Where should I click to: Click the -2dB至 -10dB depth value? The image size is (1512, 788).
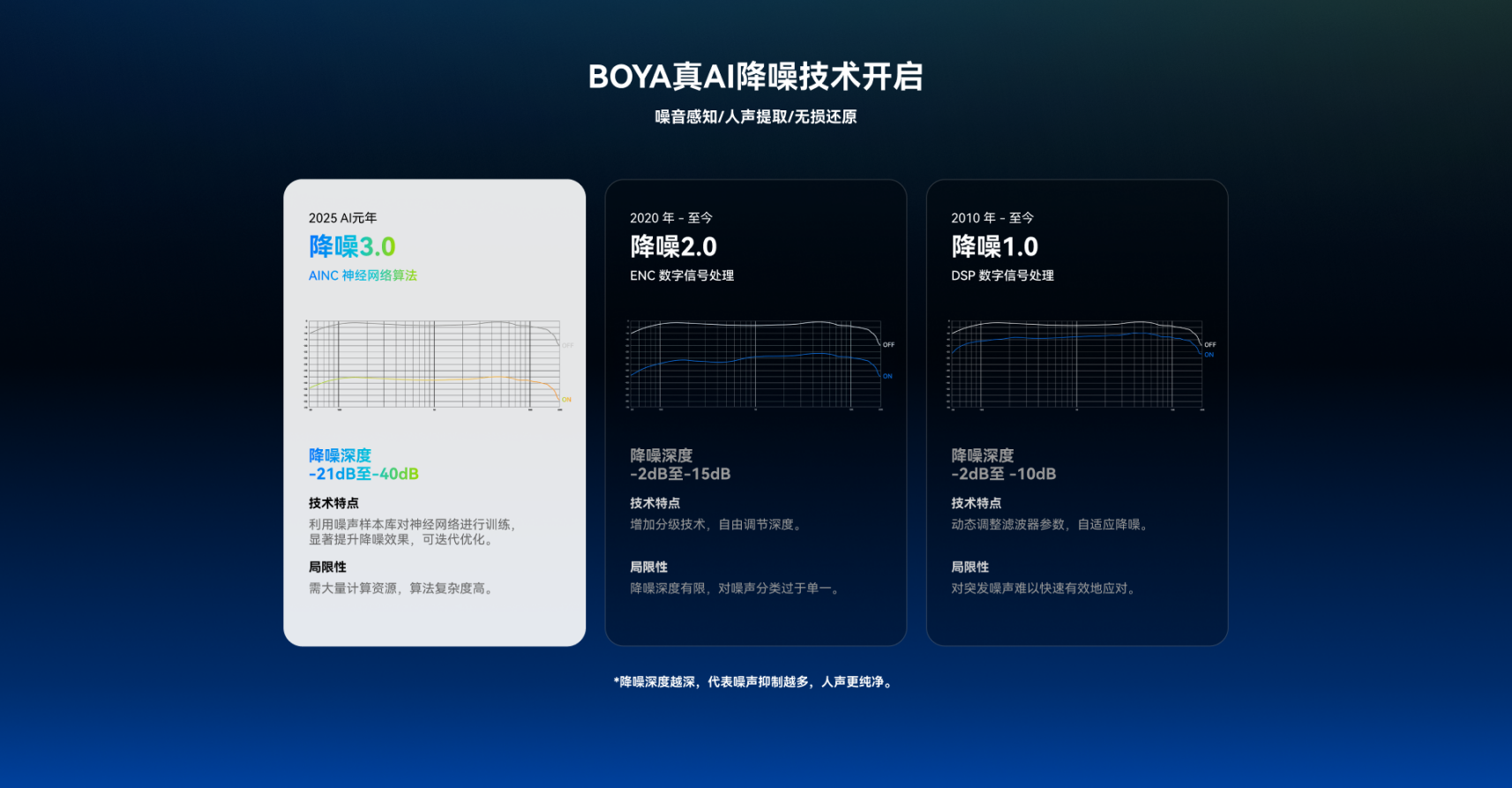[x=1003, y=474]
